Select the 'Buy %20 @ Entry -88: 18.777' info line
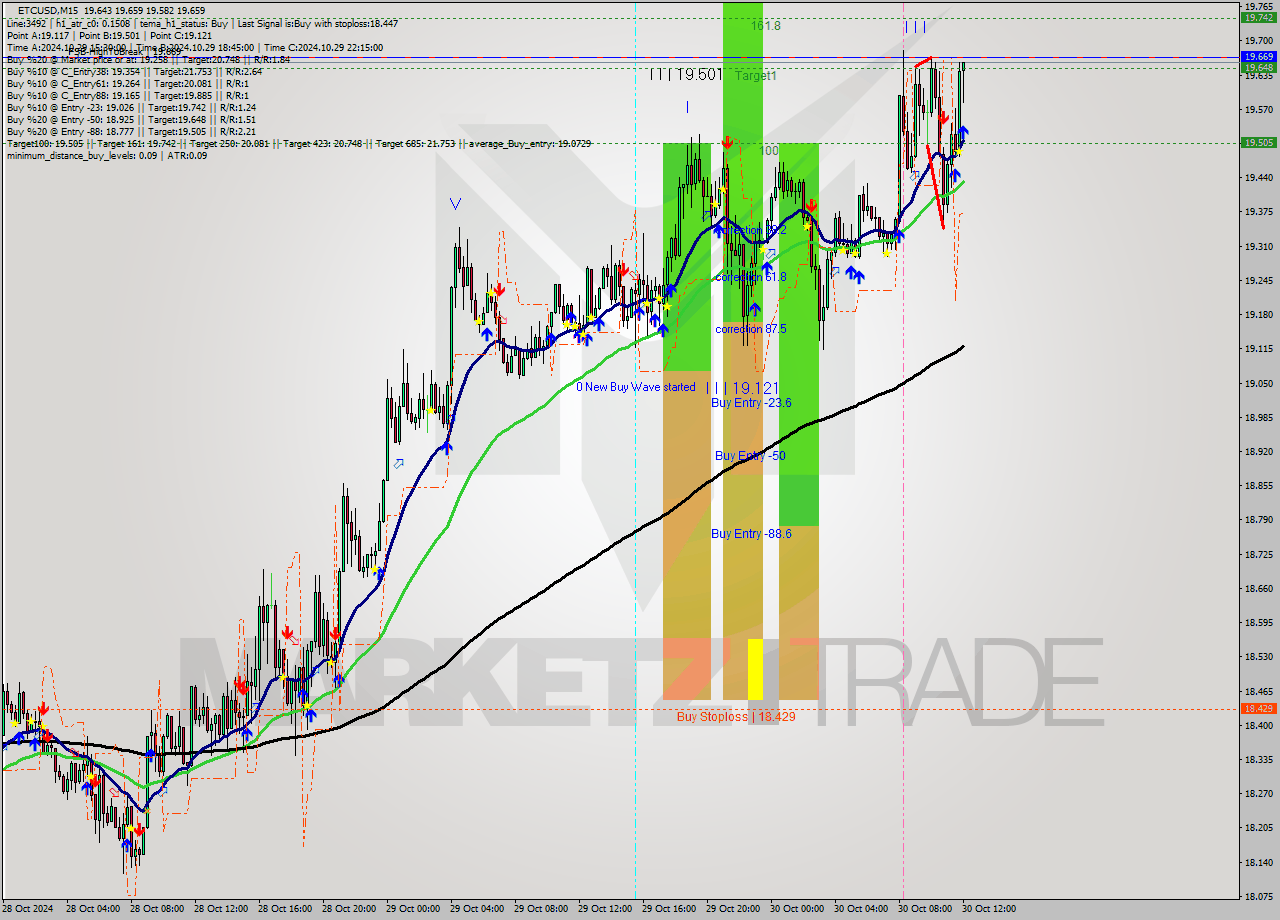 (131, 132)
